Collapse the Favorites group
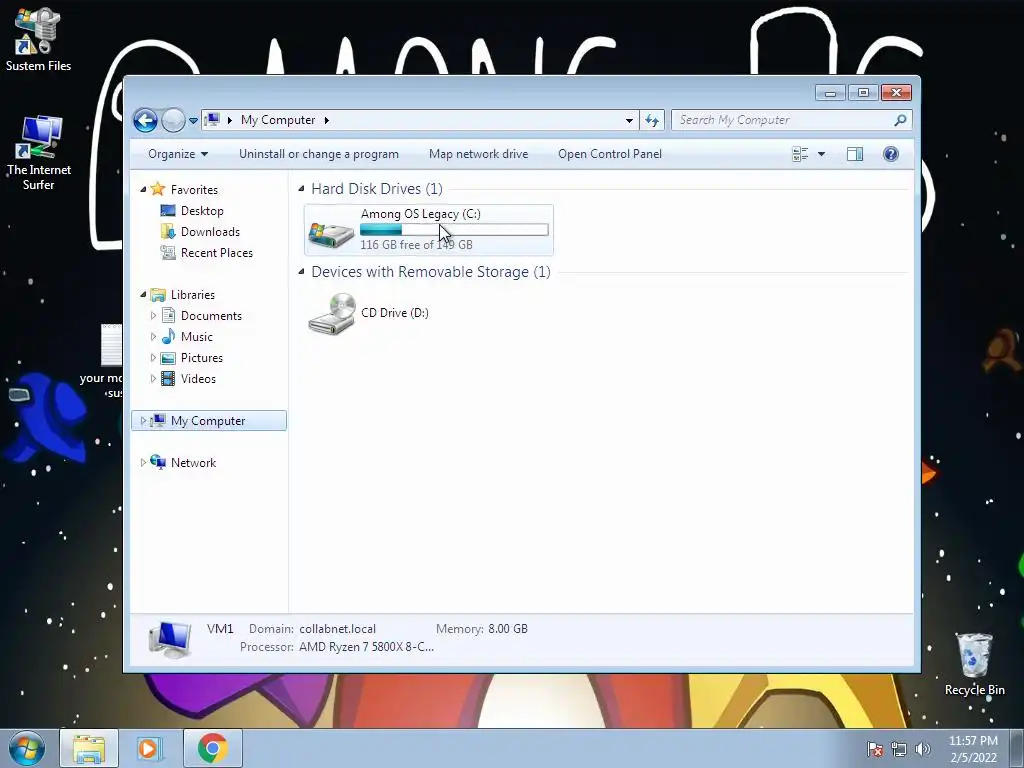1024x768 pixels. pos(144,189)
